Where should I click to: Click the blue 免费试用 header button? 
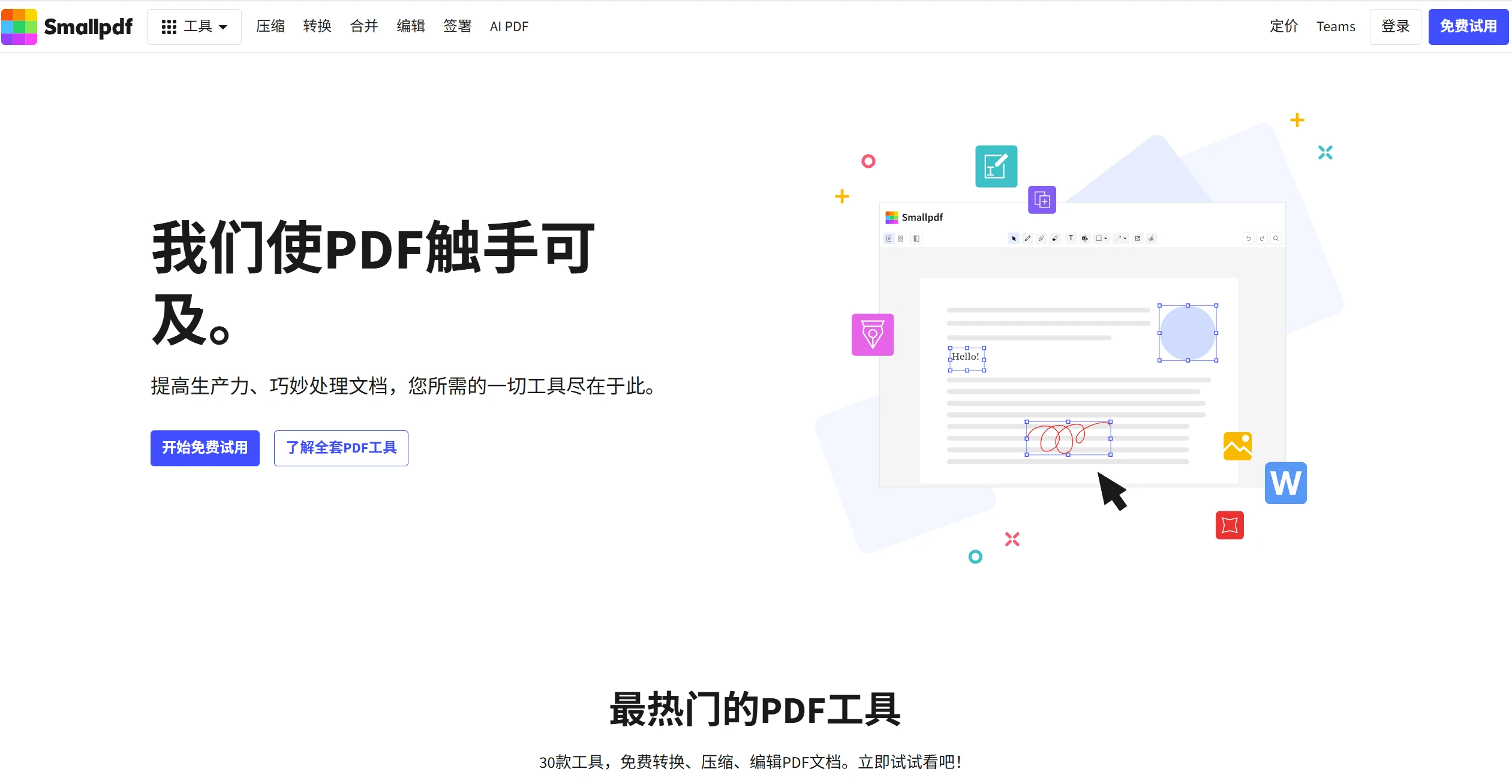pyautogui.click(x=1468, y=26)
